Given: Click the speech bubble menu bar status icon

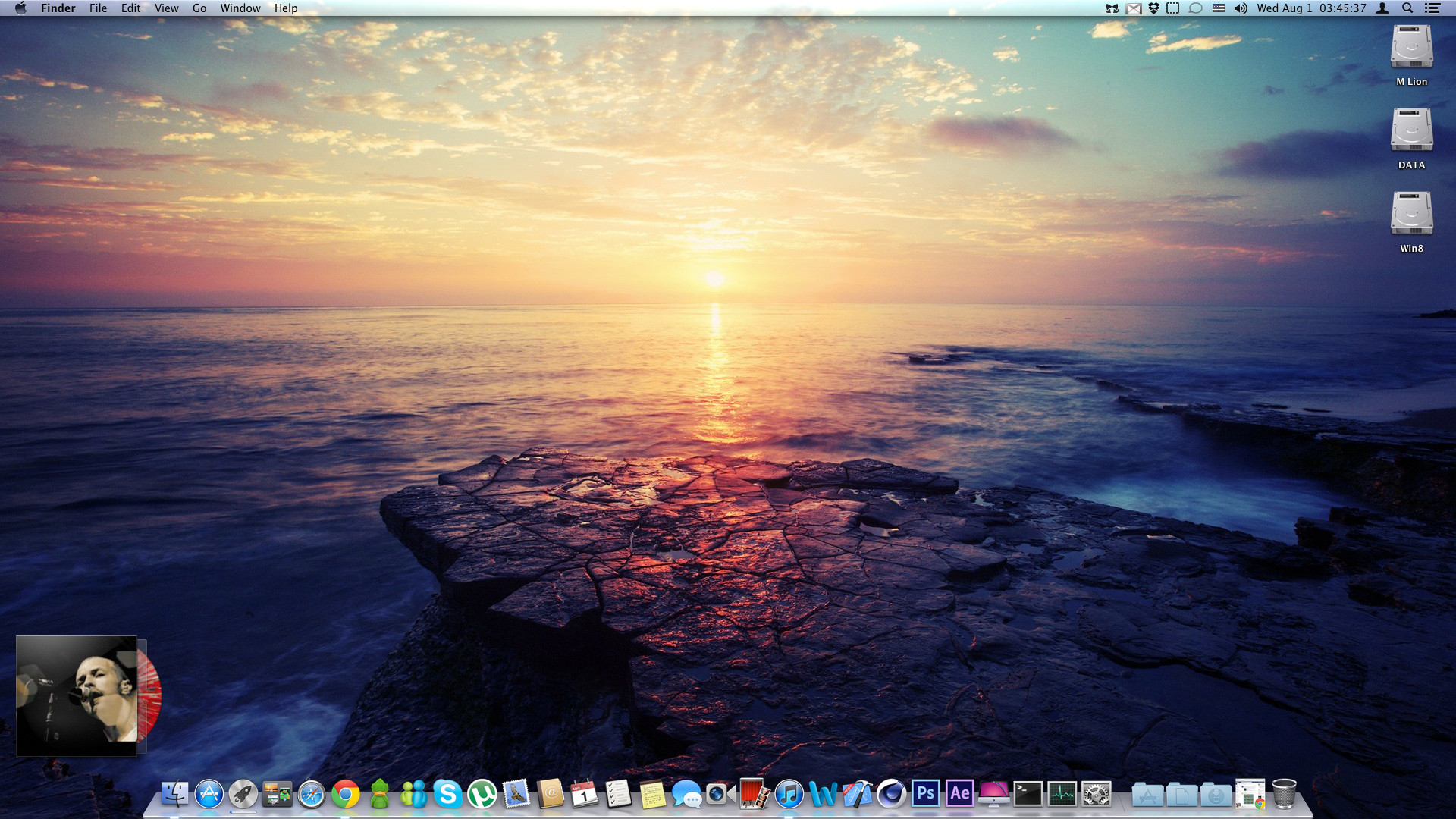Looking at the screenshot, I should coord(1195,8).
